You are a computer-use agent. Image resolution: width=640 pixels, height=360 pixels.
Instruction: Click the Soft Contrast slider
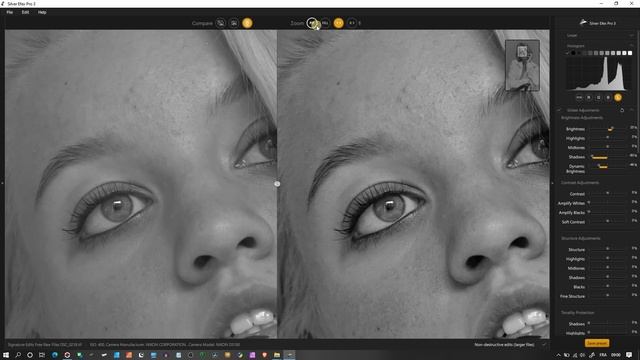pos(608,222)
